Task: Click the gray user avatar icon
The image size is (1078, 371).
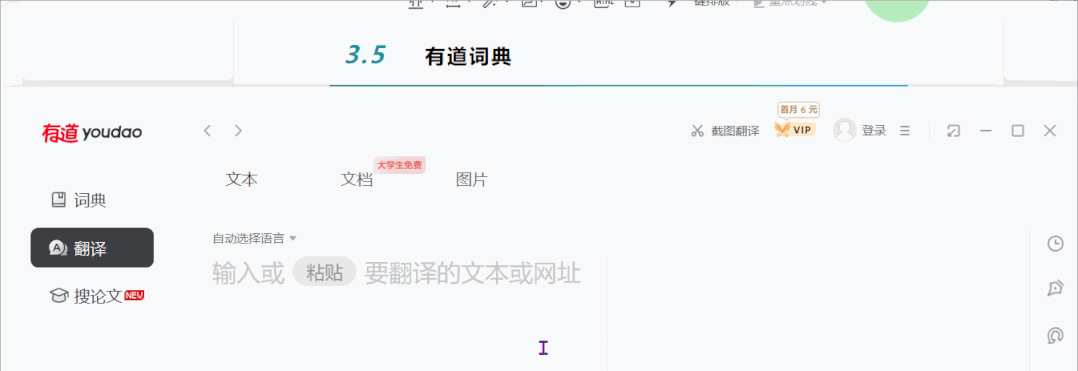Action: coord(844,131)
